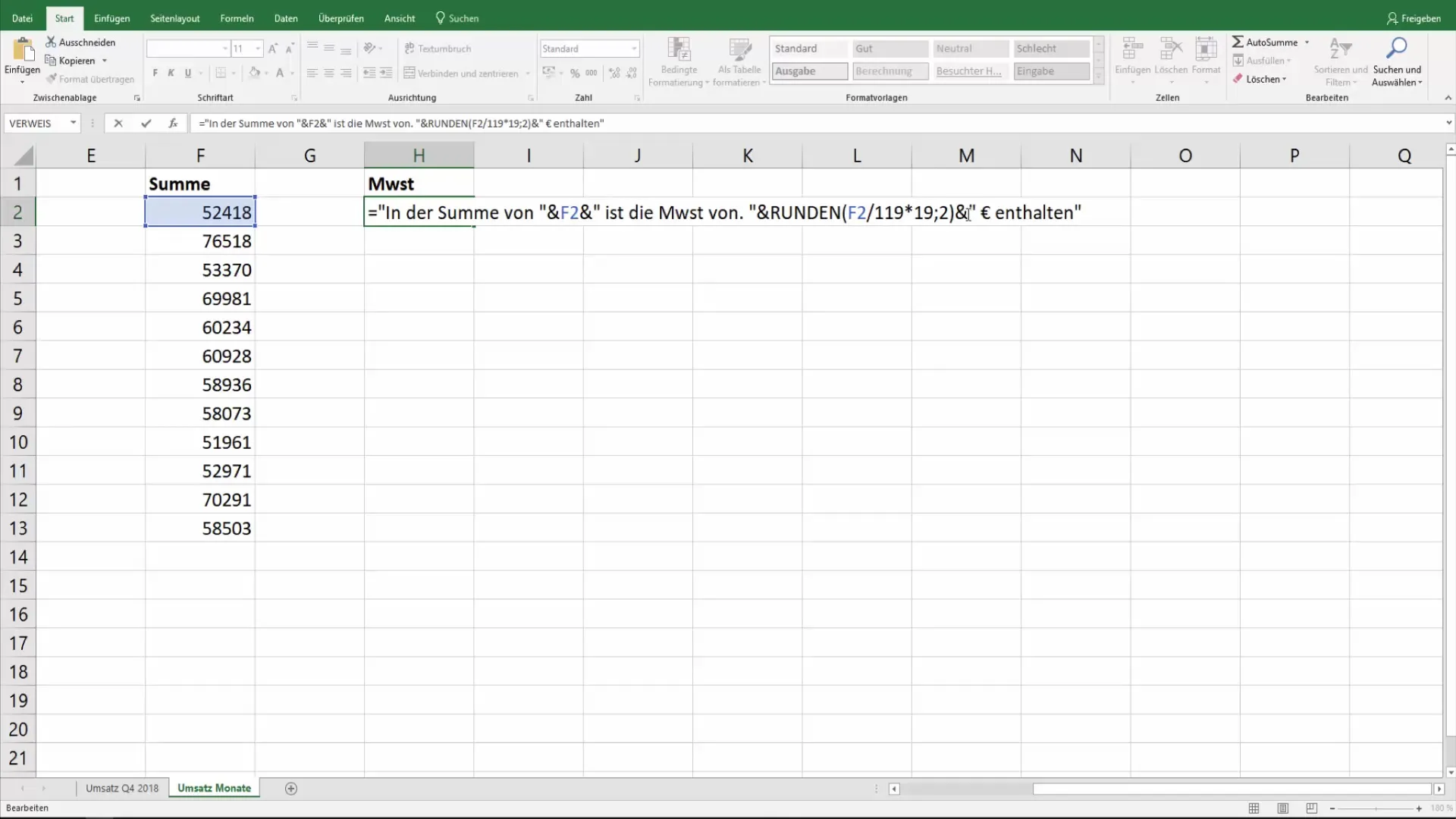Click the Textumbruch wrap text button

438,49
